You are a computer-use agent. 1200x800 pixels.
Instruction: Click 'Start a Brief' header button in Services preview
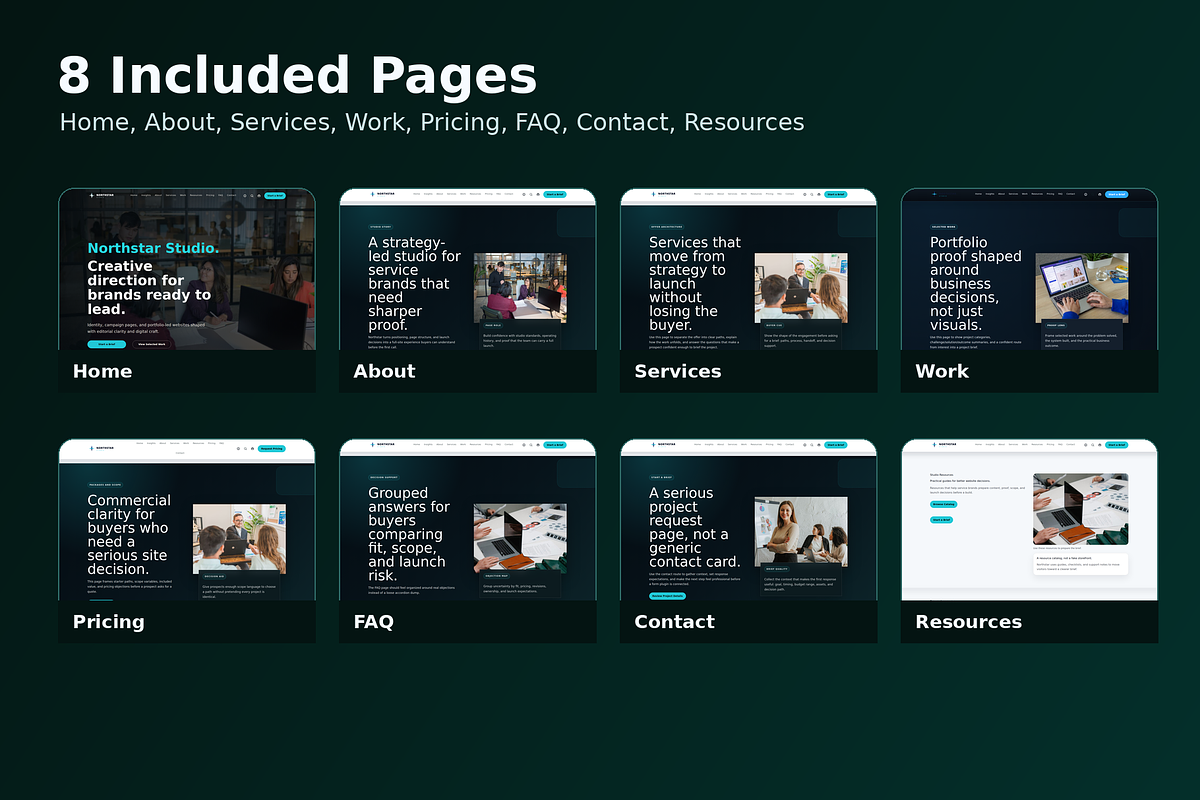[x=835, y=195]
